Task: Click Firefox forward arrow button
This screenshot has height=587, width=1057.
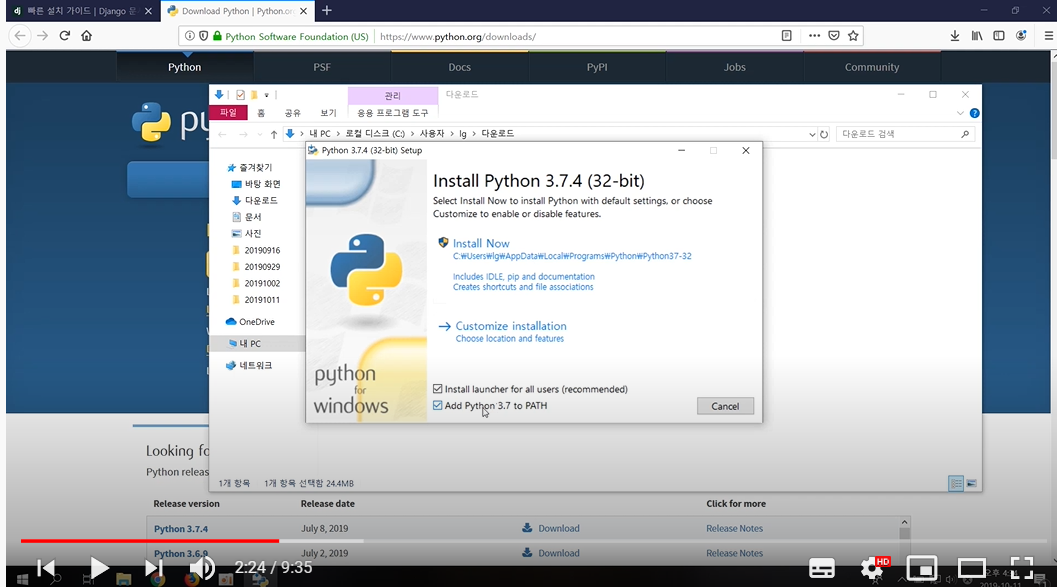Action: click(x=42, y=36)
